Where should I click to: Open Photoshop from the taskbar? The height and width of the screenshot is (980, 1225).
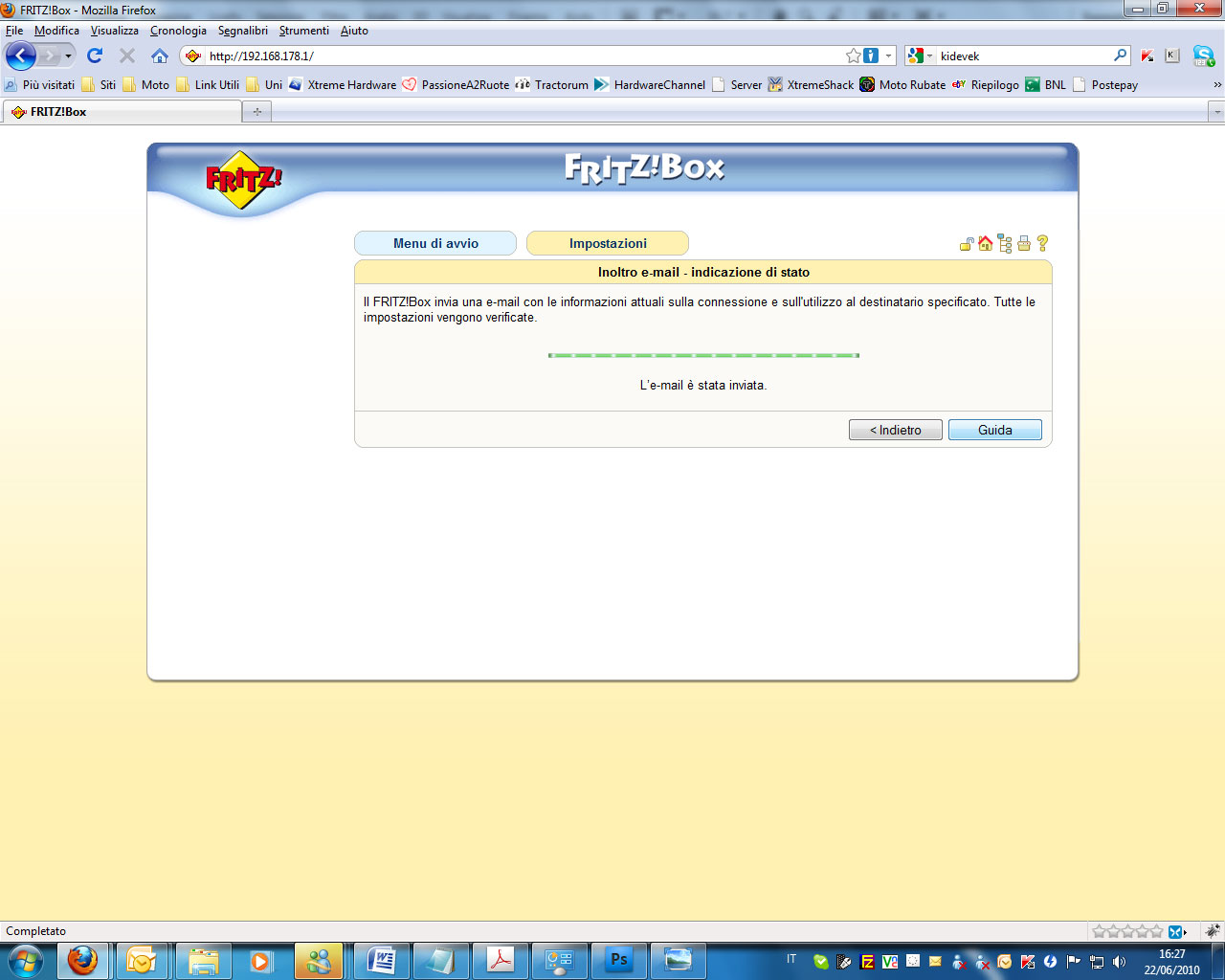tap(619, 960)
